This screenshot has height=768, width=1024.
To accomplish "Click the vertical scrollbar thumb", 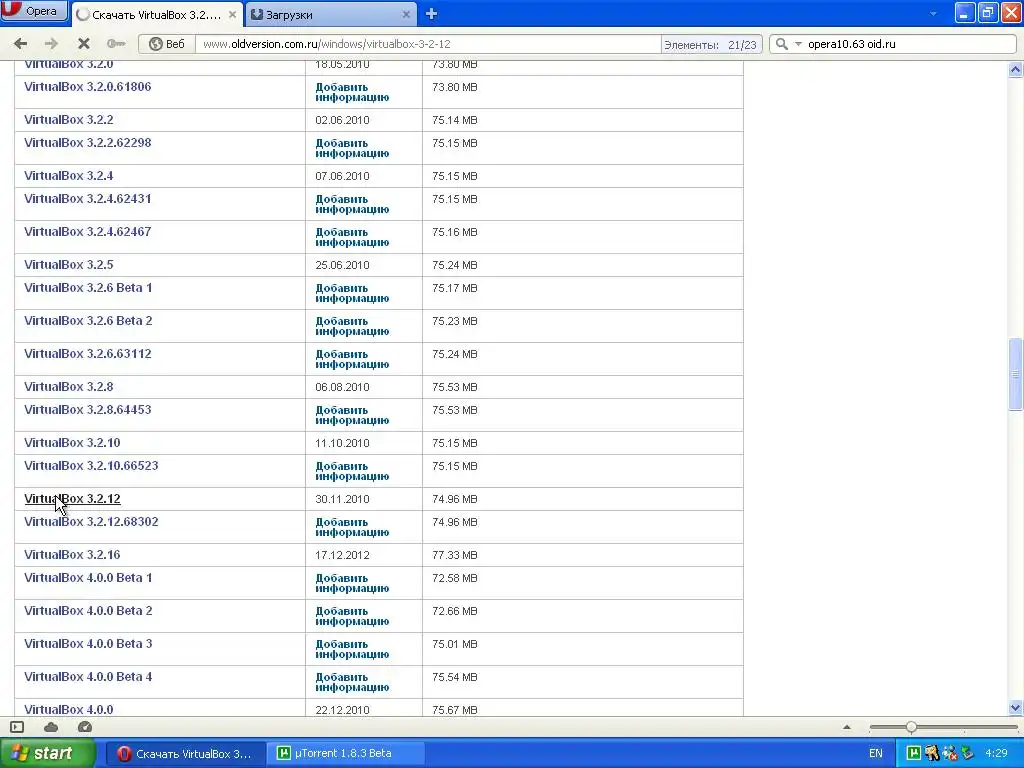I will (1015, 374).
